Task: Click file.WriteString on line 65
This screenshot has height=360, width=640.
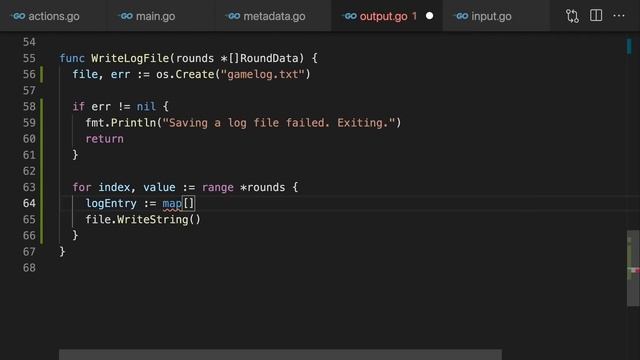Action: click(137, 220)
